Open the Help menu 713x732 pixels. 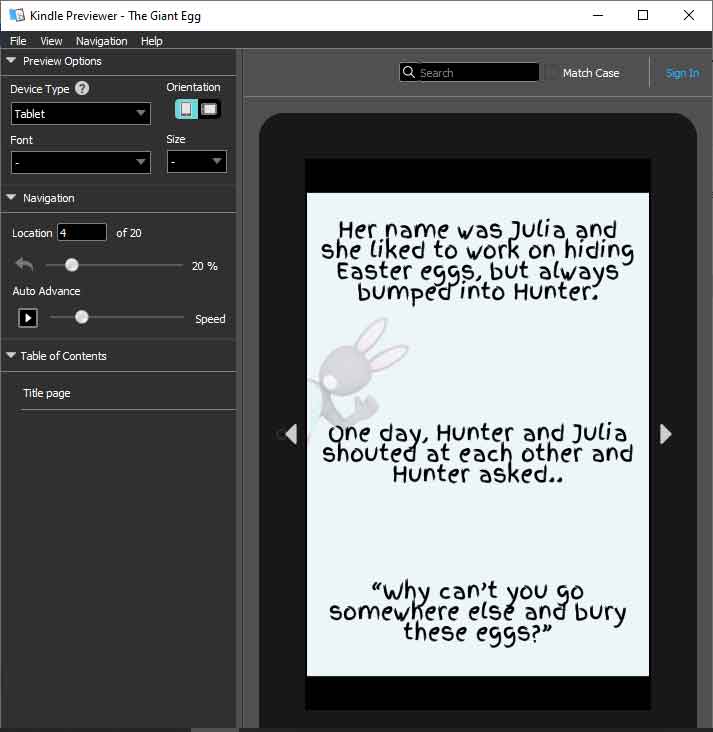pos(152,41)
